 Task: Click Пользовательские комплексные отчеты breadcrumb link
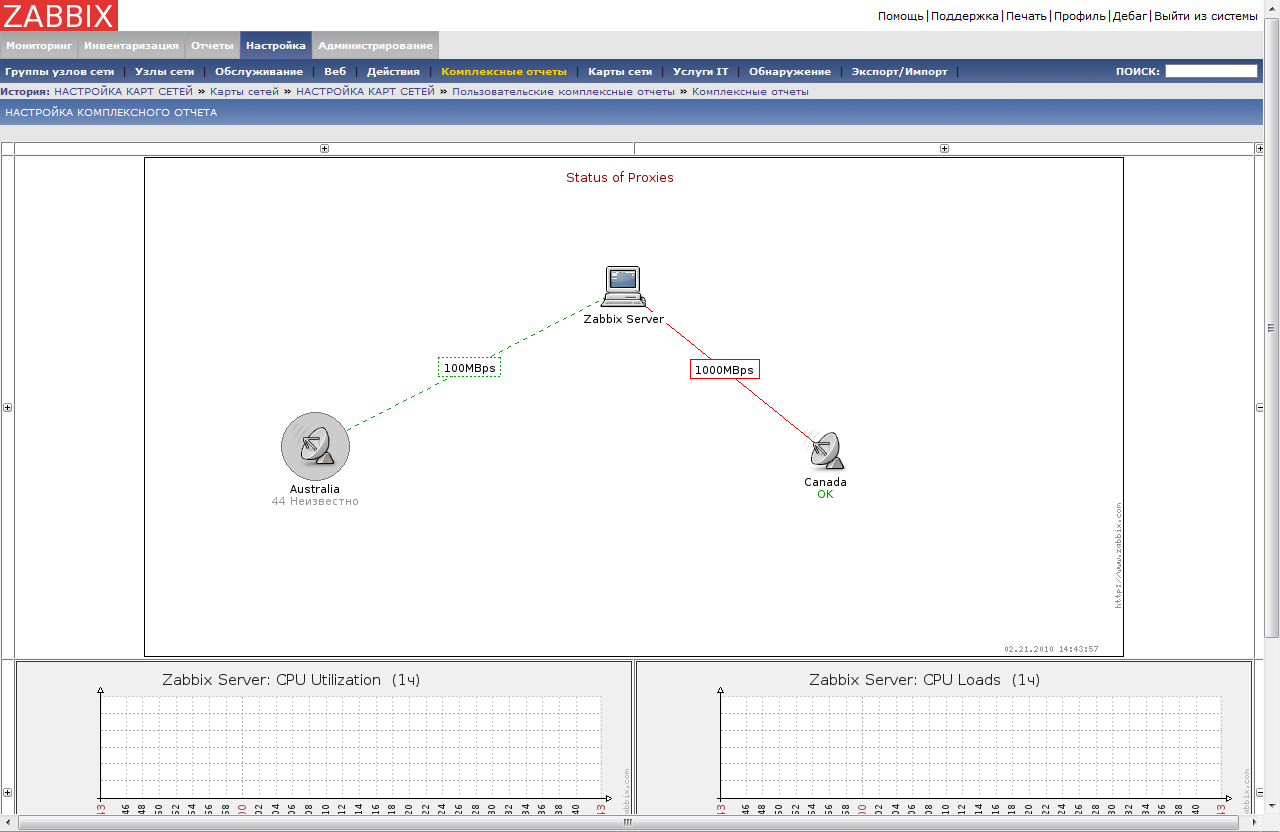(563, 92)
